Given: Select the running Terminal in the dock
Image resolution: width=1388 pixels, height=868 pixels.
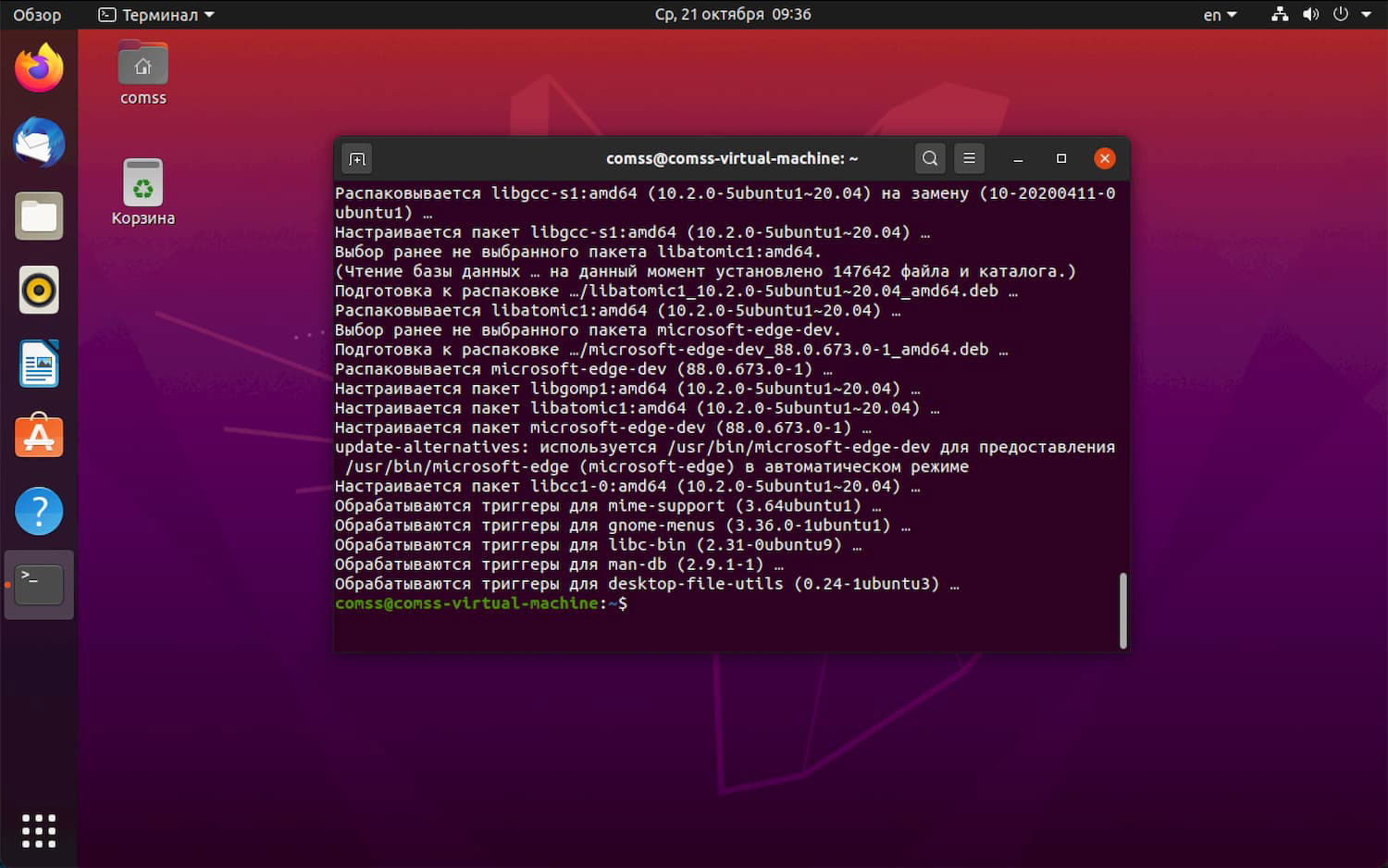Looking at the screenshot, I should click(x=39, y=584).
